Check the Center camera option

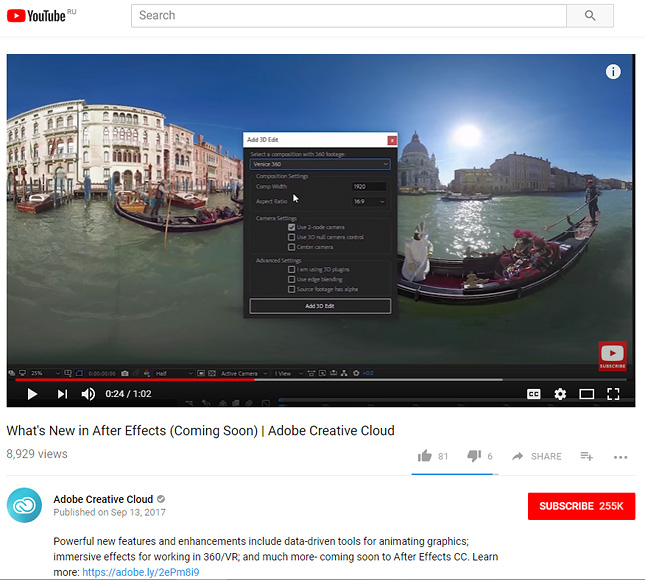click(x=291, y=247)
